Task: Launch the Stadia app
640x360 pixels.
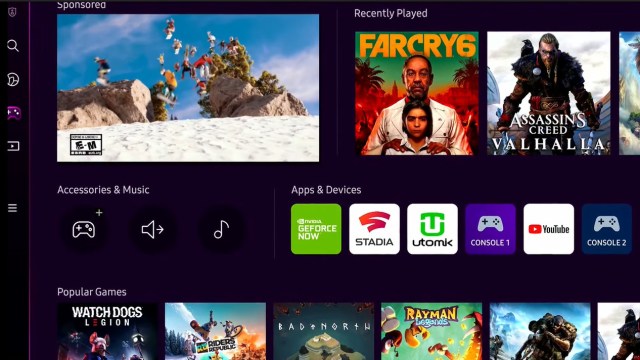Action: 374,229
